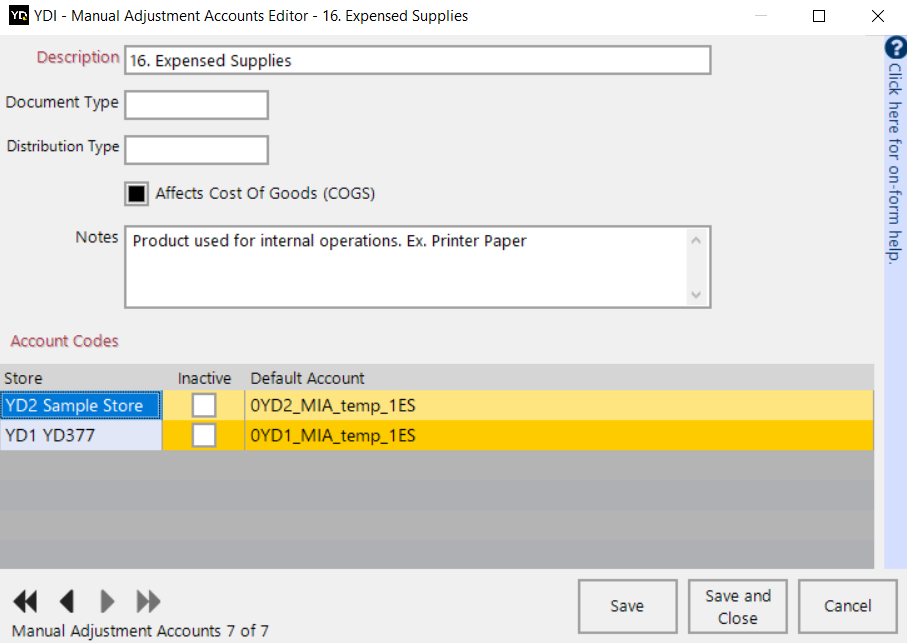Mark YD2 Sample Store as inactive
This screenshot has width=907, height=643.
(x=204, y=405)
